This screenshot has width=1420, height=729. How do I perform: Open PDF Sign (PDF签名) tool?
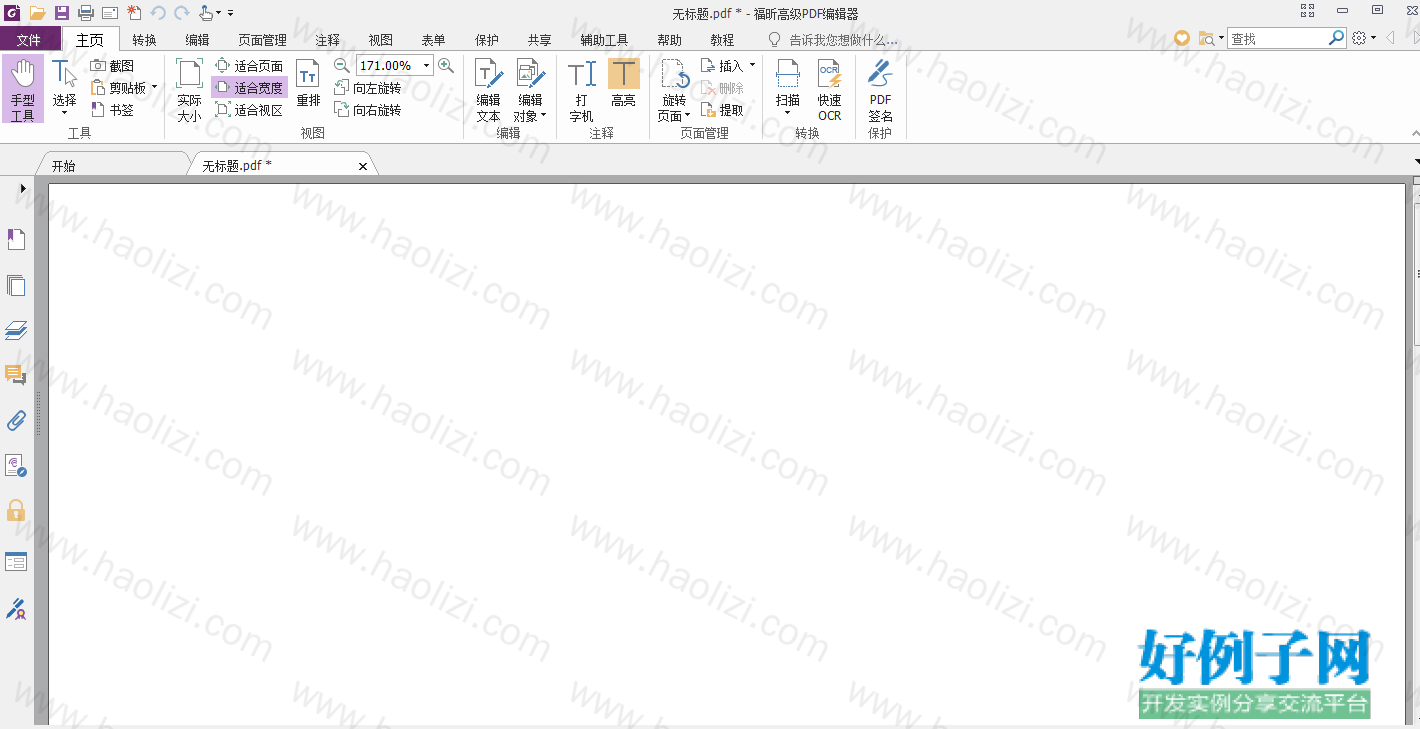click(880, 90)
